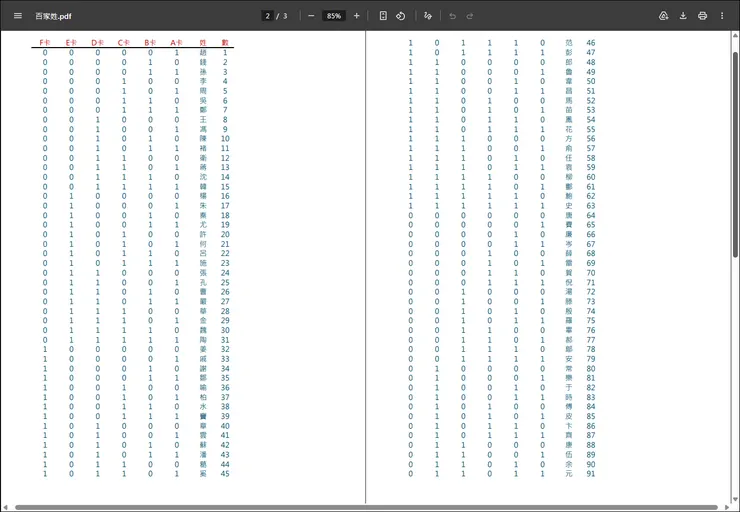Screen dimensions: 740x512
Task: Select number 30 in the left table
Action: (x=225, y=330)
